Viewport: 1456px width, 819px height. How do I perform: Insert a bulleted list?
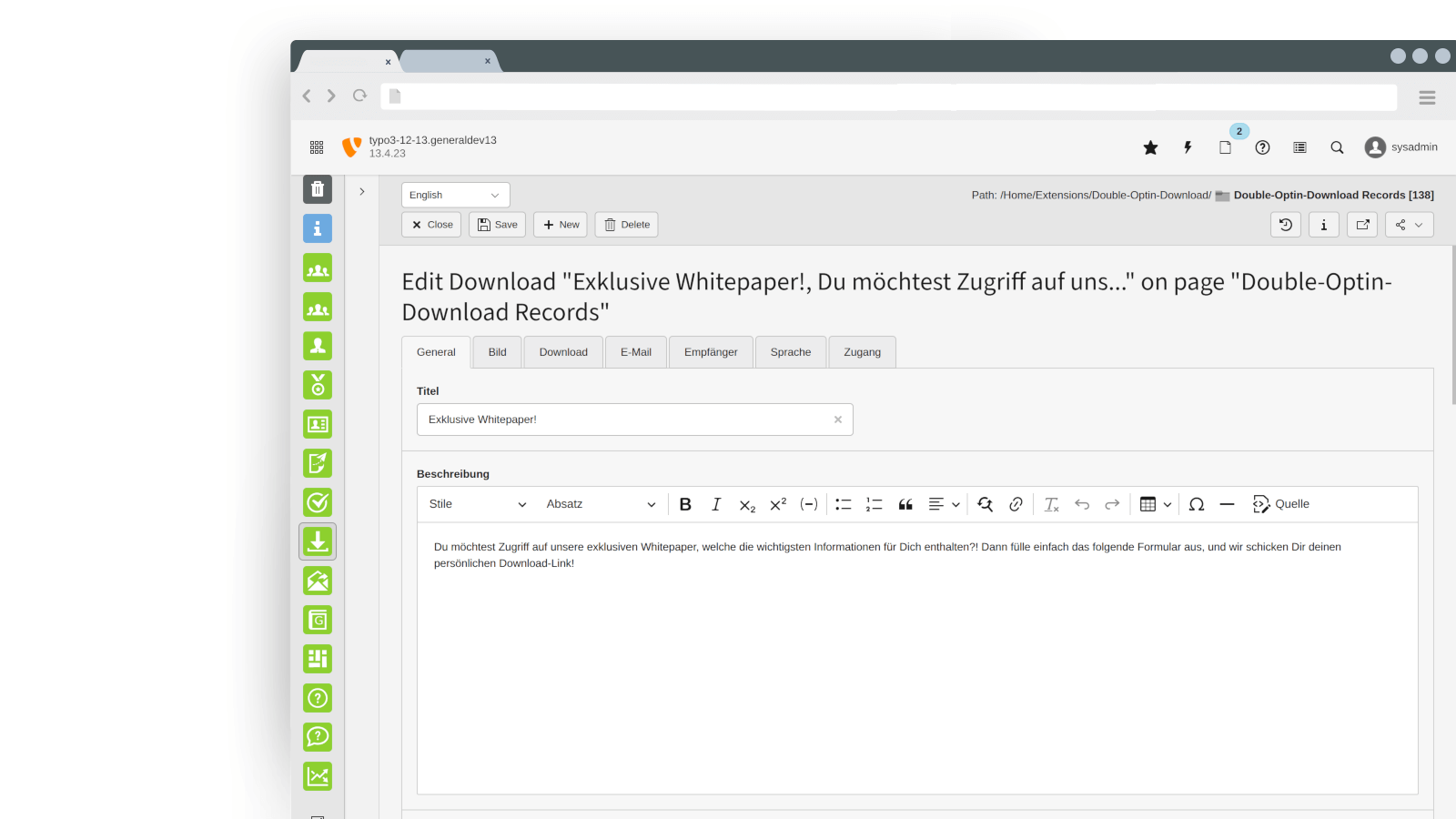coord(843,504)
